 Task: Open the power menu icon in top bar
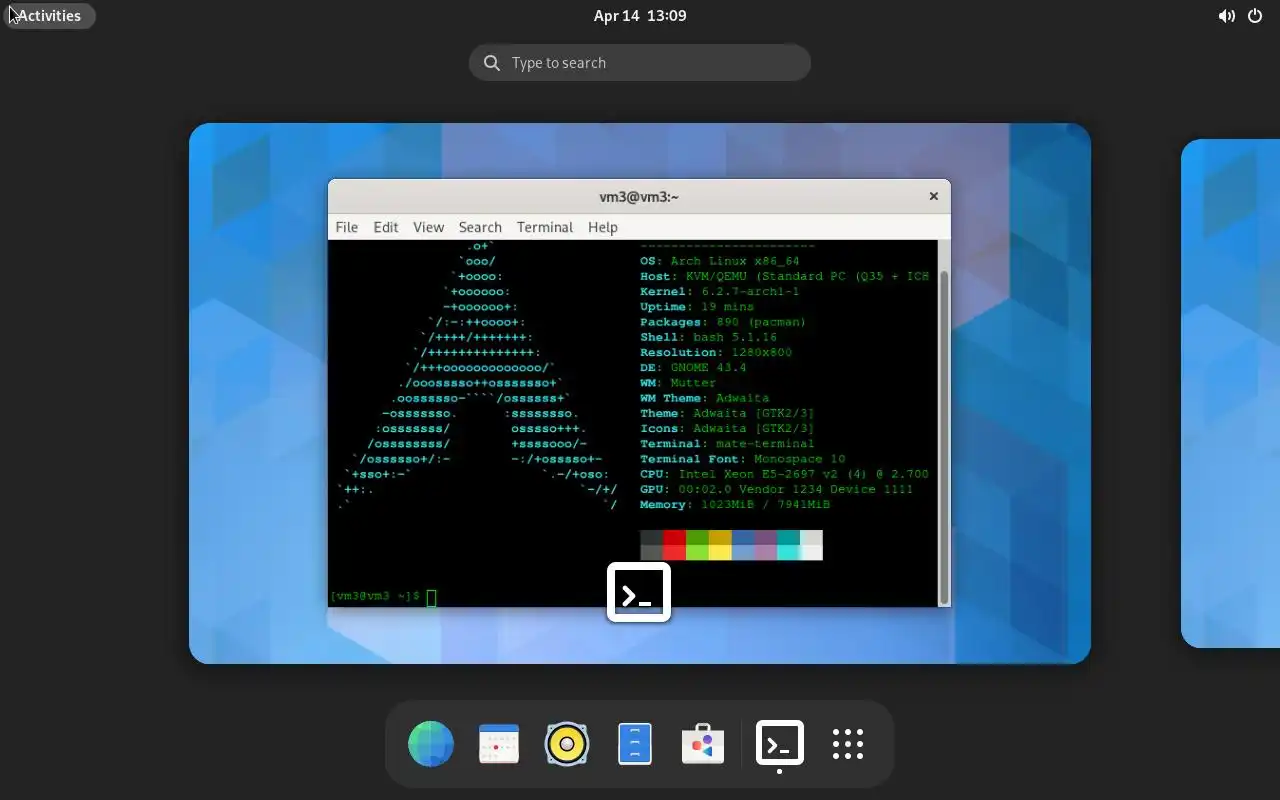click(1255, 16)
